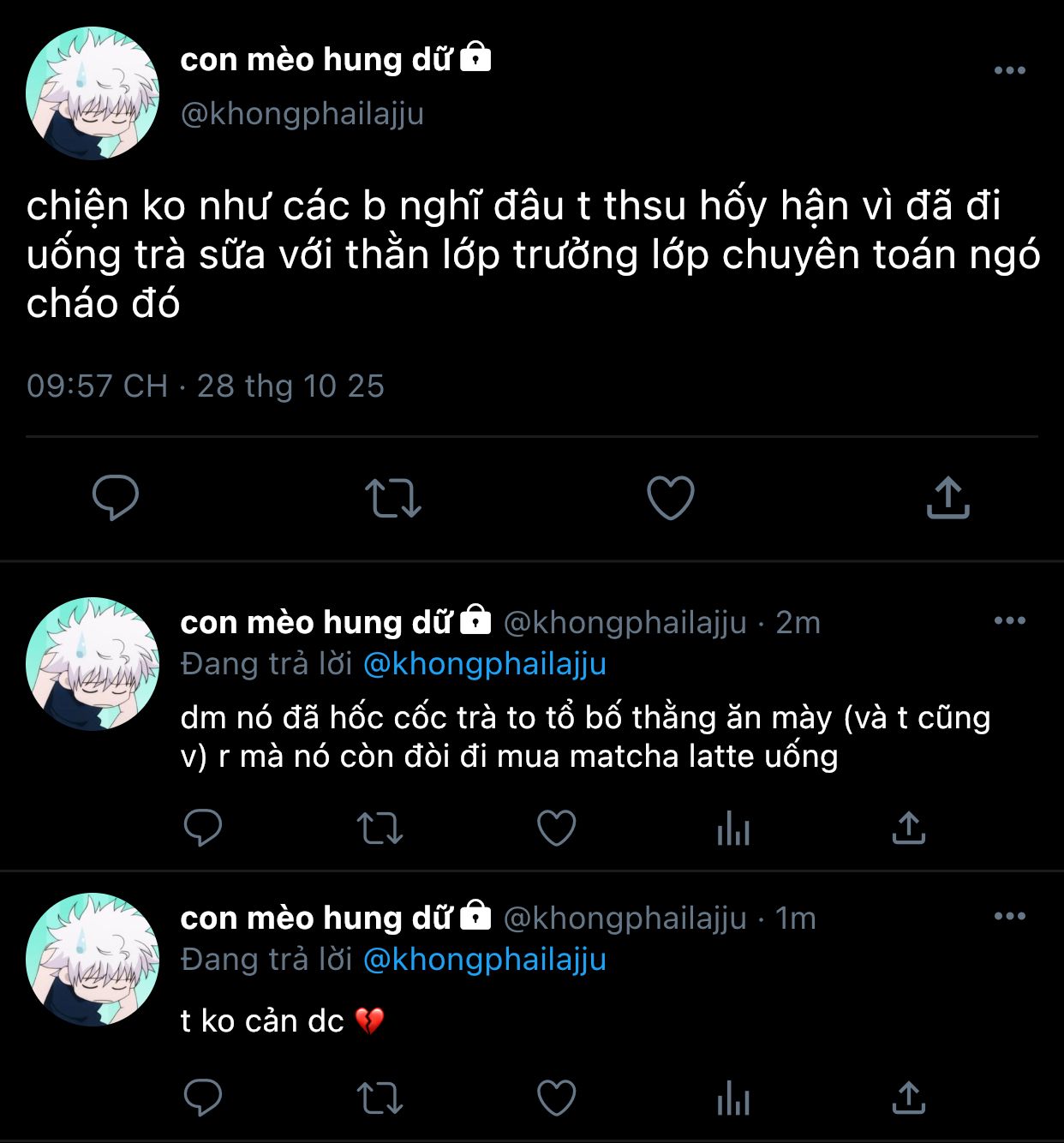Reply to the main tweet
Image resolution: width=1064 pixels, height=1143 pixels.
(x=116, y=497)
